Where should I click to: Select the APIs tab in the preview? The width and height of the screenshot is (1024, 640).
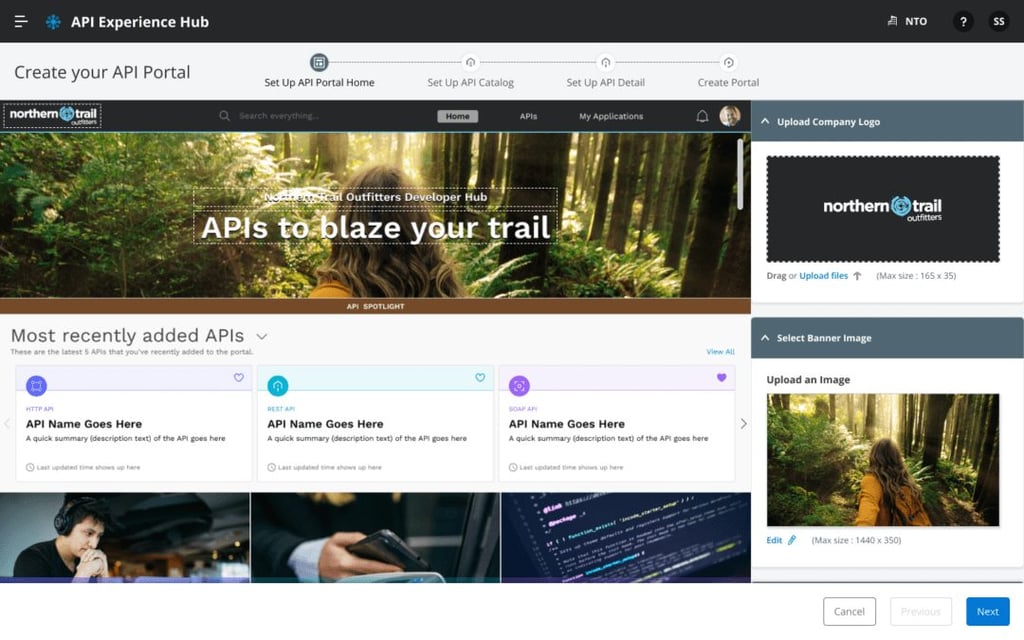pyautogui.click(x=528, y=116)
